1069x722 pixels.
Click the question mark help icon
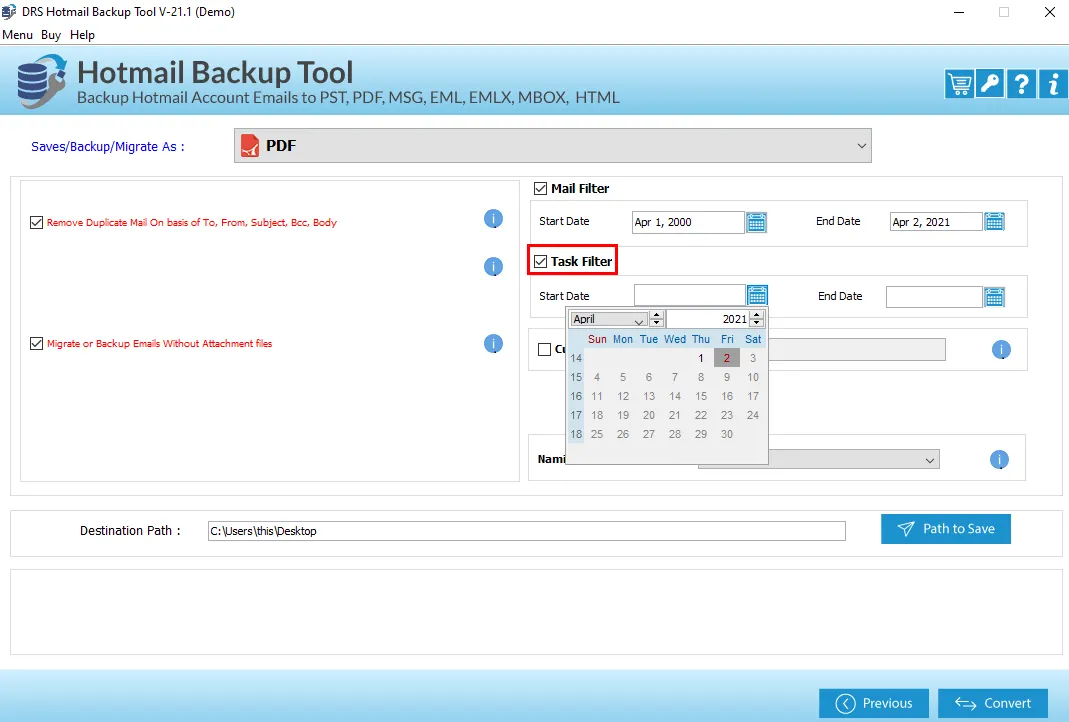click(x=1021, y=85)
